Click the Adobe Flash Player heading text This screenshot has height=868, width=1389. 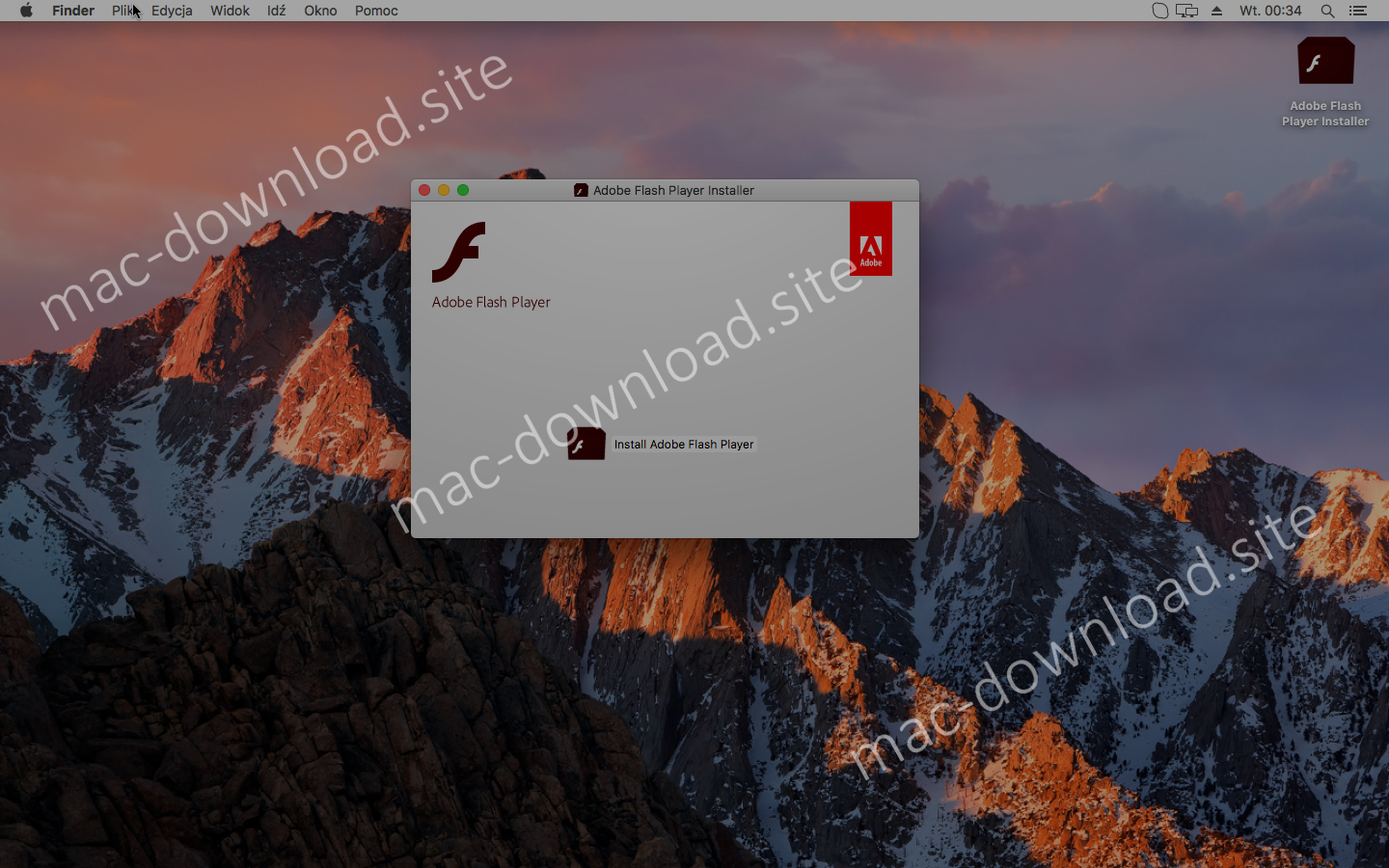(491, 302)
